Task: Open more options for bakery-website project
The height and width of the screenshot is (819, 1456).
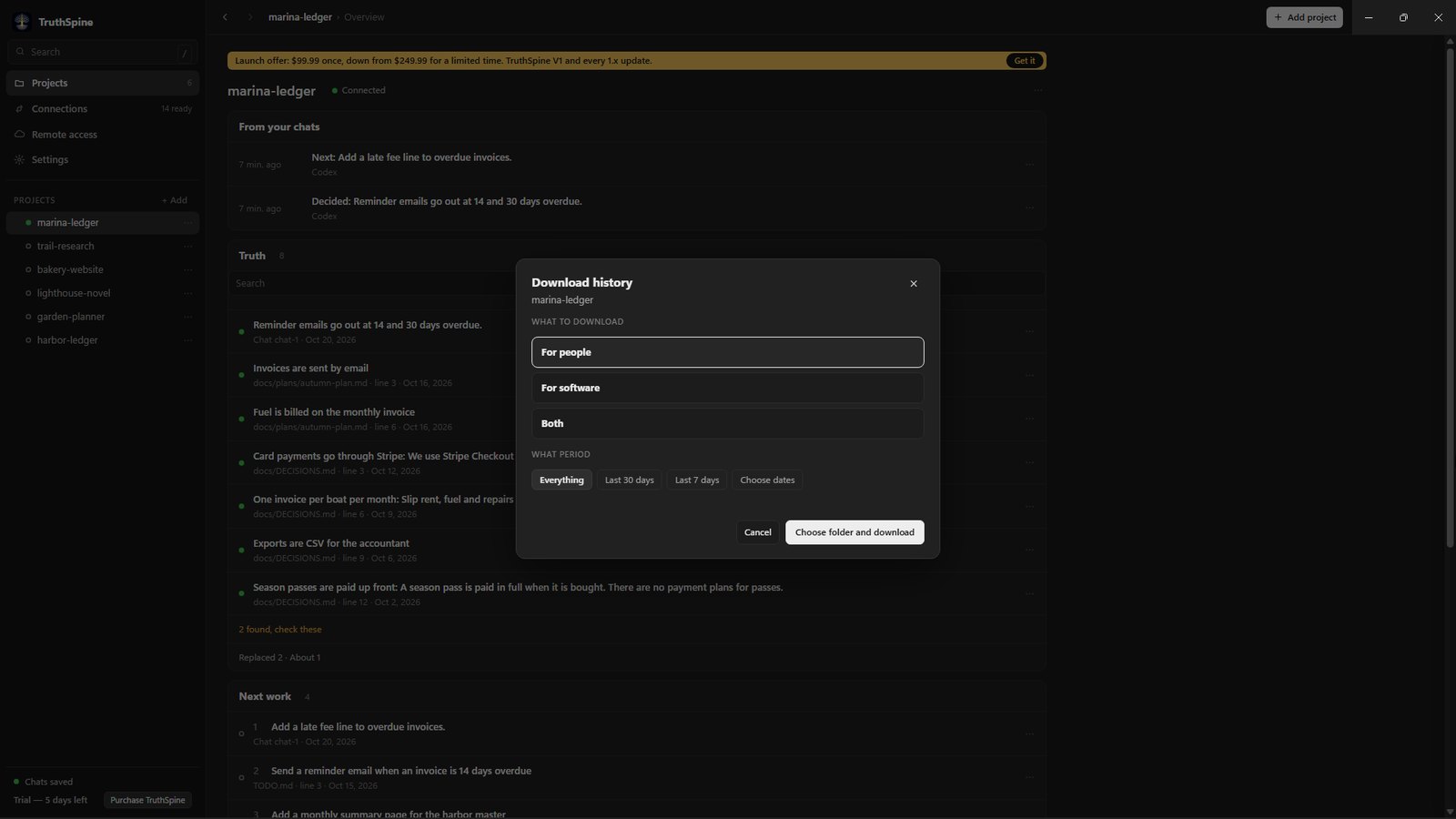Action: [x=188, y=269]
